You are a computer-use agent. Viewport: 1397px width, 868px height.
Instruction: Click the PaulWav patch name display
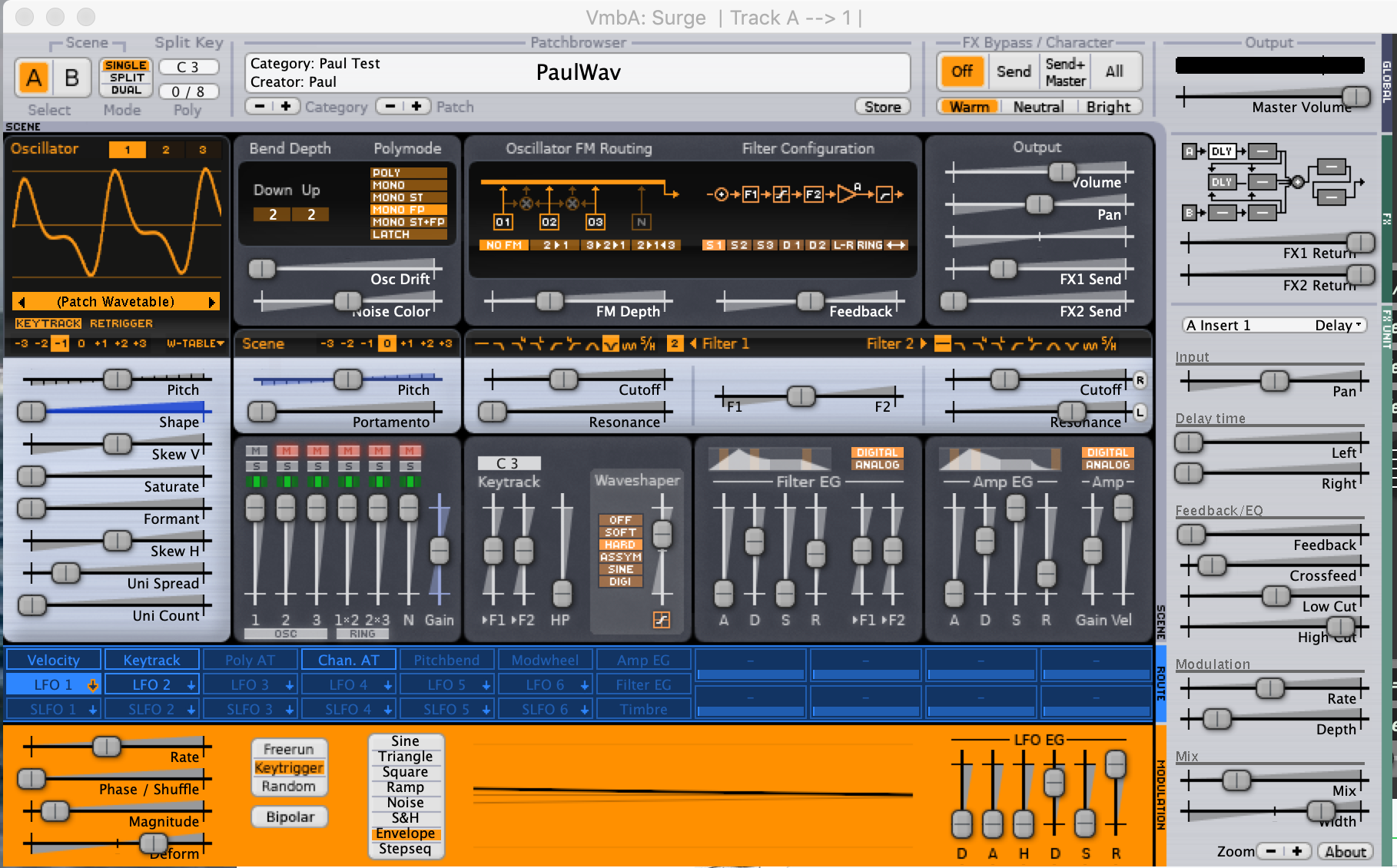click(578, 73)
